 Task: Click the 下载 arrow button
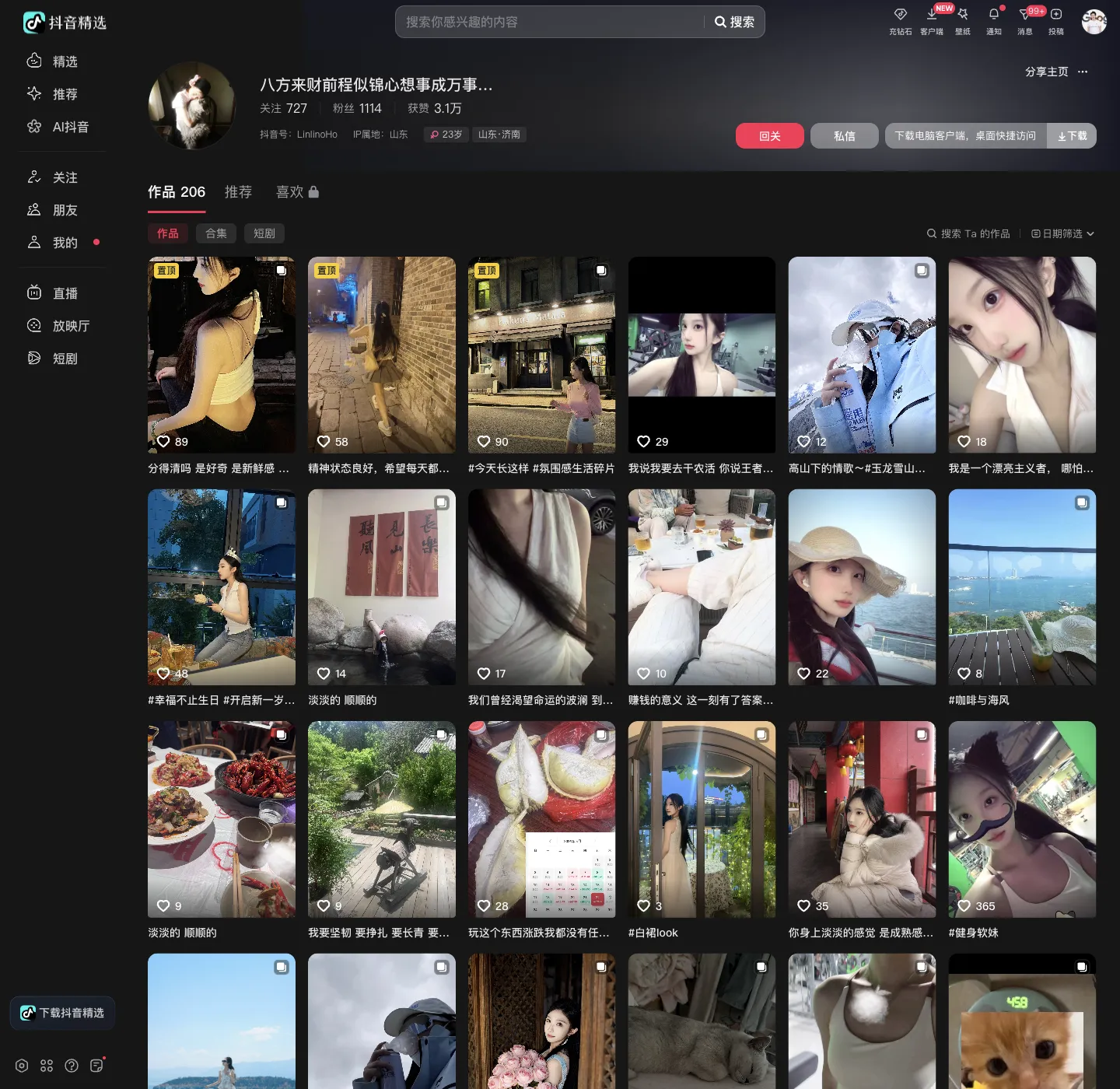coord(1072,135)
